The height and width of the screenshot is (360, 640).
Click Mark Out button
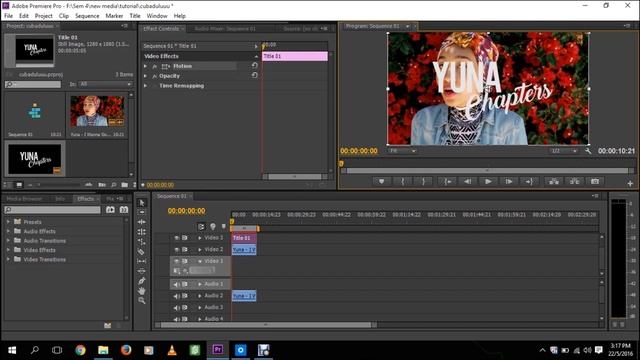[424, 182]
